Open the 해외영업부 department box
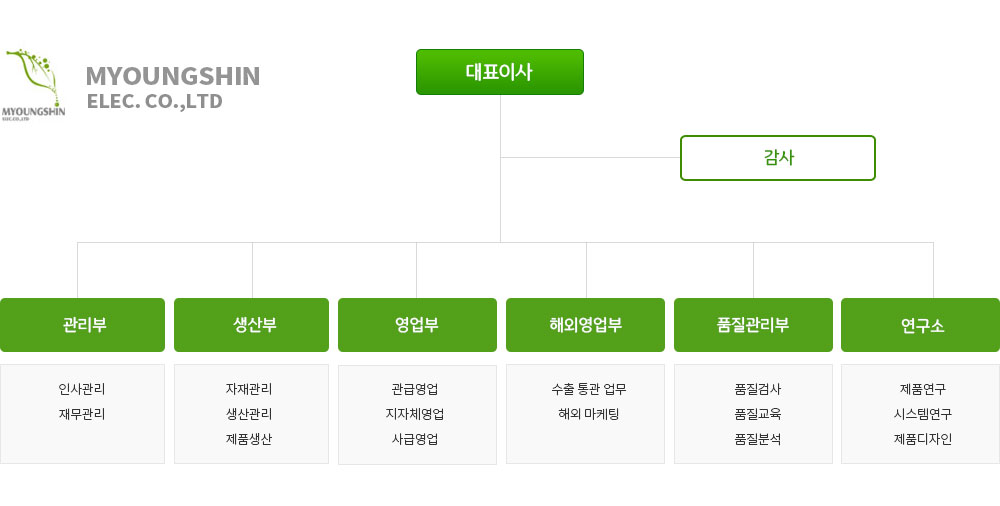The height and width of the screenshot is (506, 1000). (585, 325)
